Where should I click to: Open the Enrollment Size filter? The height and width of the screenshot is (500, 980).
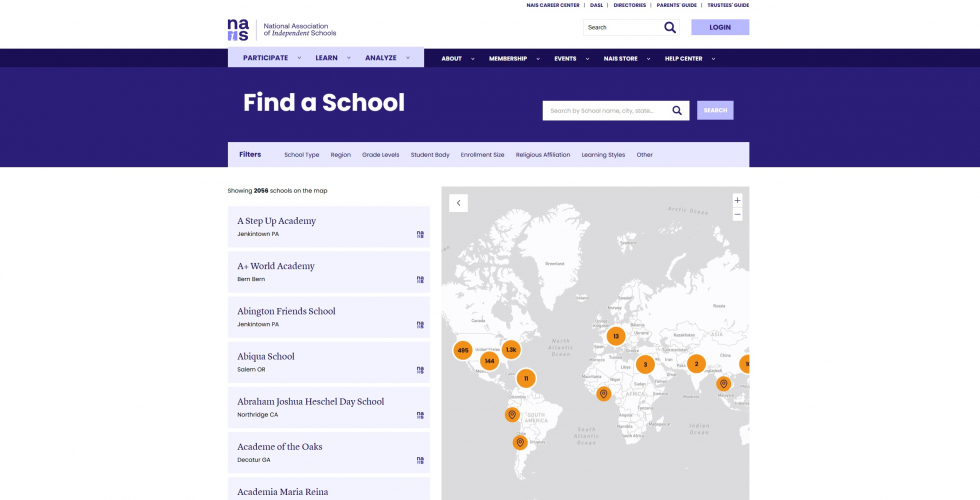[x=482, y=155]
